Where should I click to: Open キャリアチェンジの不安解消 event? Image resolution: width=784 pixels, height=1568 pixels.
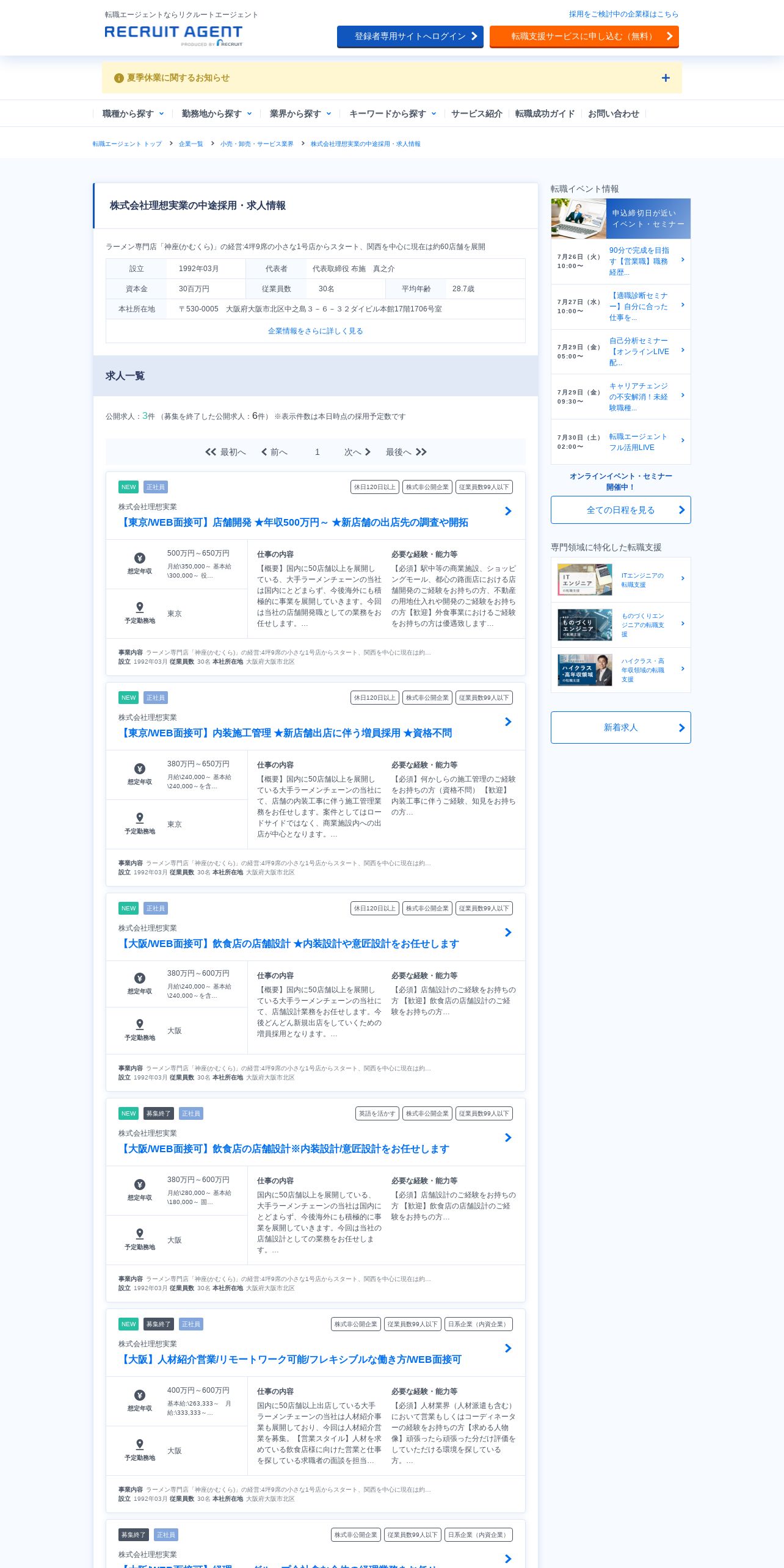tap(621, 397)
